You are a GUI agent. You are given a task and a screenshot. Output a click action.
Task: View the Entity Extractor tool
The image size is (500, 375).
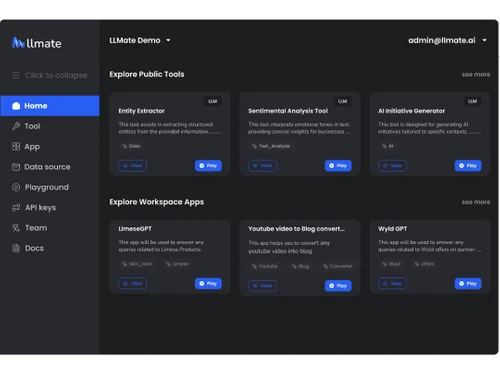132,166
